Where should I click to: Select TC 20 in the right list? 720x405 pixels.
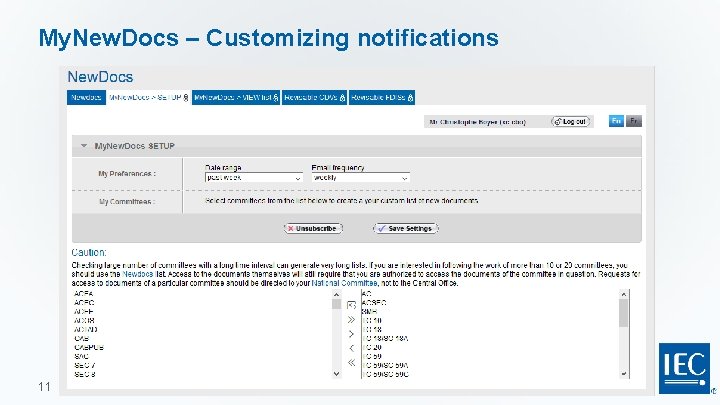[372, 348]
